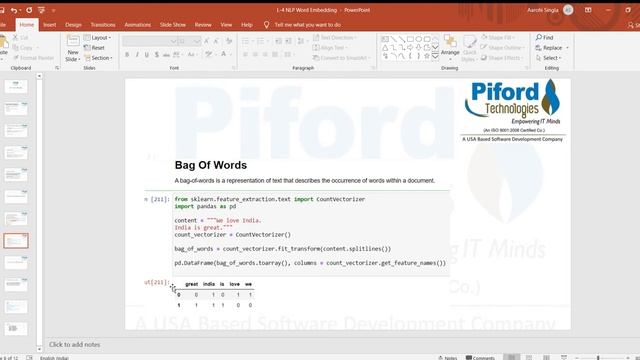Image resolution: width=640 pixels, height=360 pixels.
Task: Select the rectangle shape in gallery
Action: pos(410,39)
